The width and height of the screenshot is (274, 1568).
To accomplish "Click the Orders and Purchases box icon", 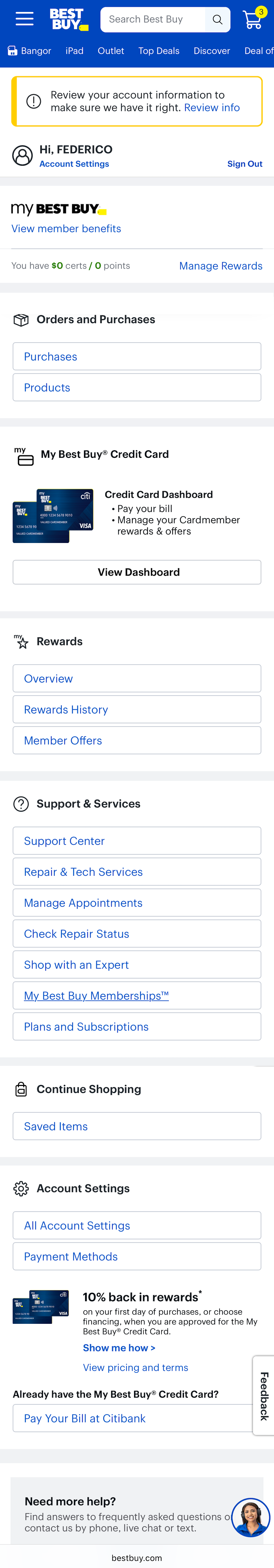I will click(x=21, y=319).
